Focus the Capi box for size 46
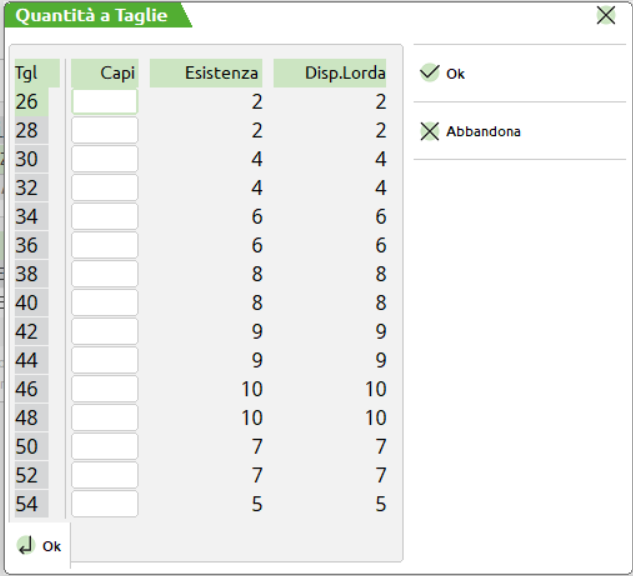633x576 pixels. pos(104,390)
